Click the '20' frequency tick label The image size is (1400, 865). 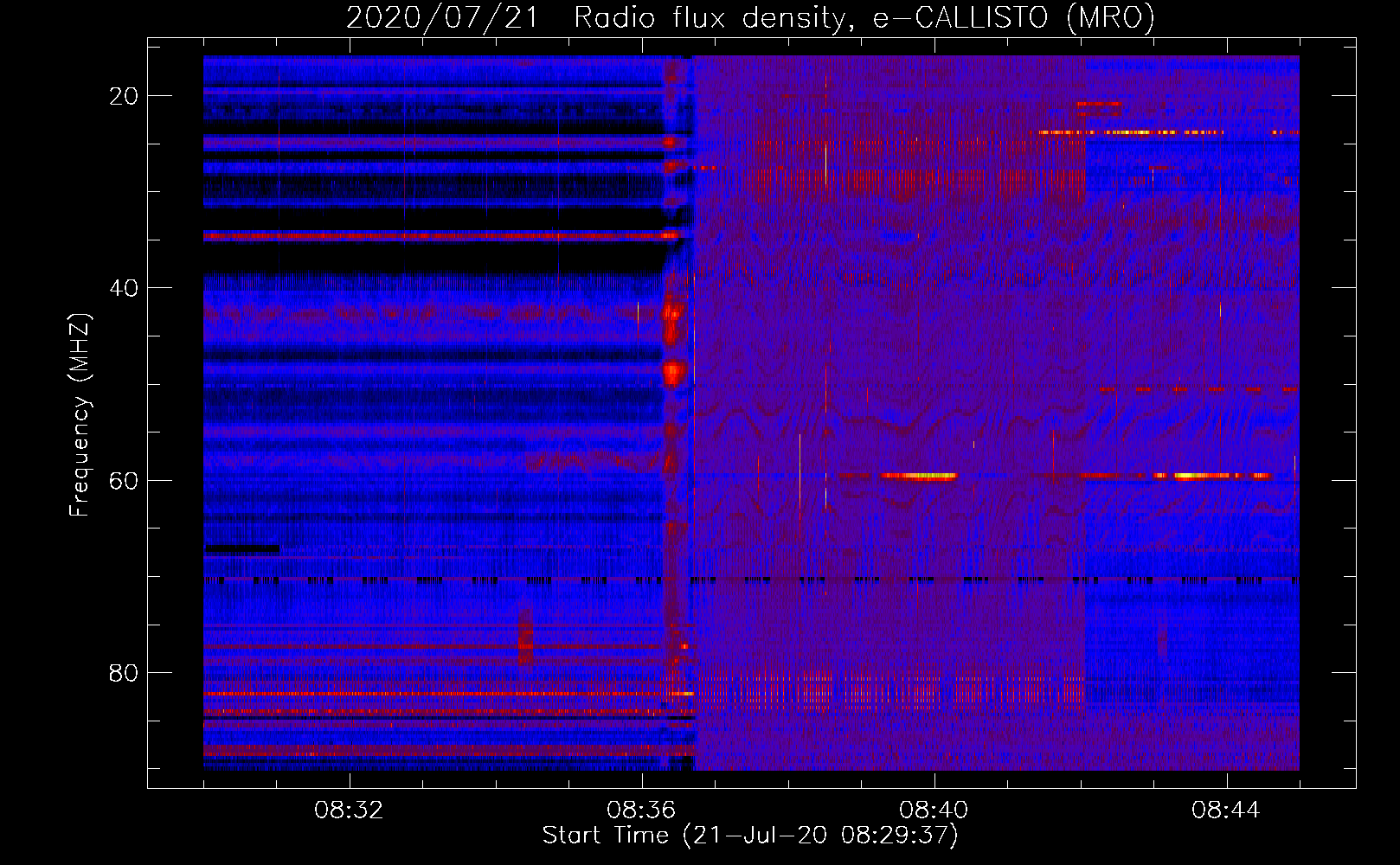124,96
